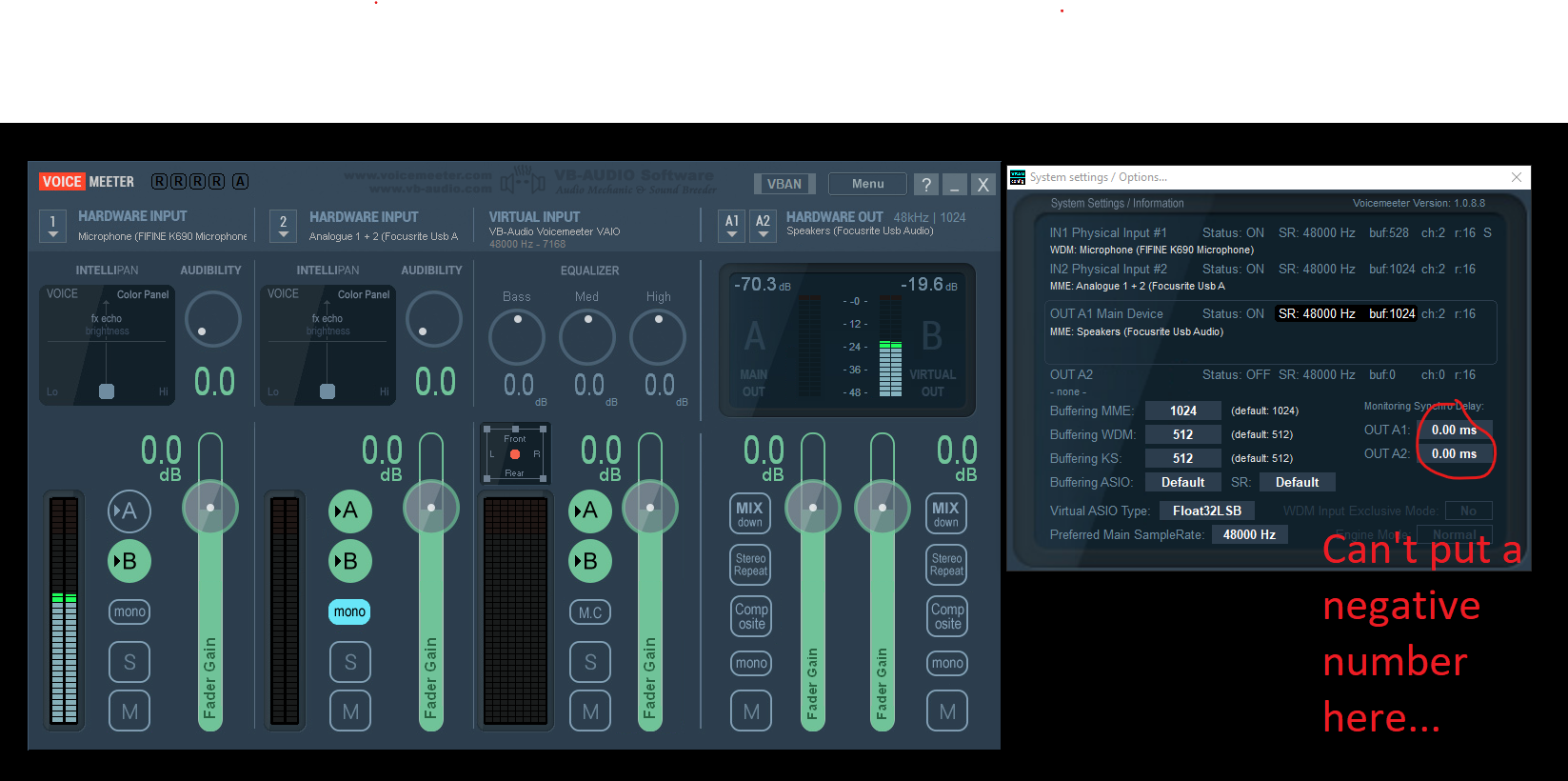Toggle B bus routing on Virtual Input
Image resolution: width=1568 pixels, height=781 pixels.
[590, 561]
